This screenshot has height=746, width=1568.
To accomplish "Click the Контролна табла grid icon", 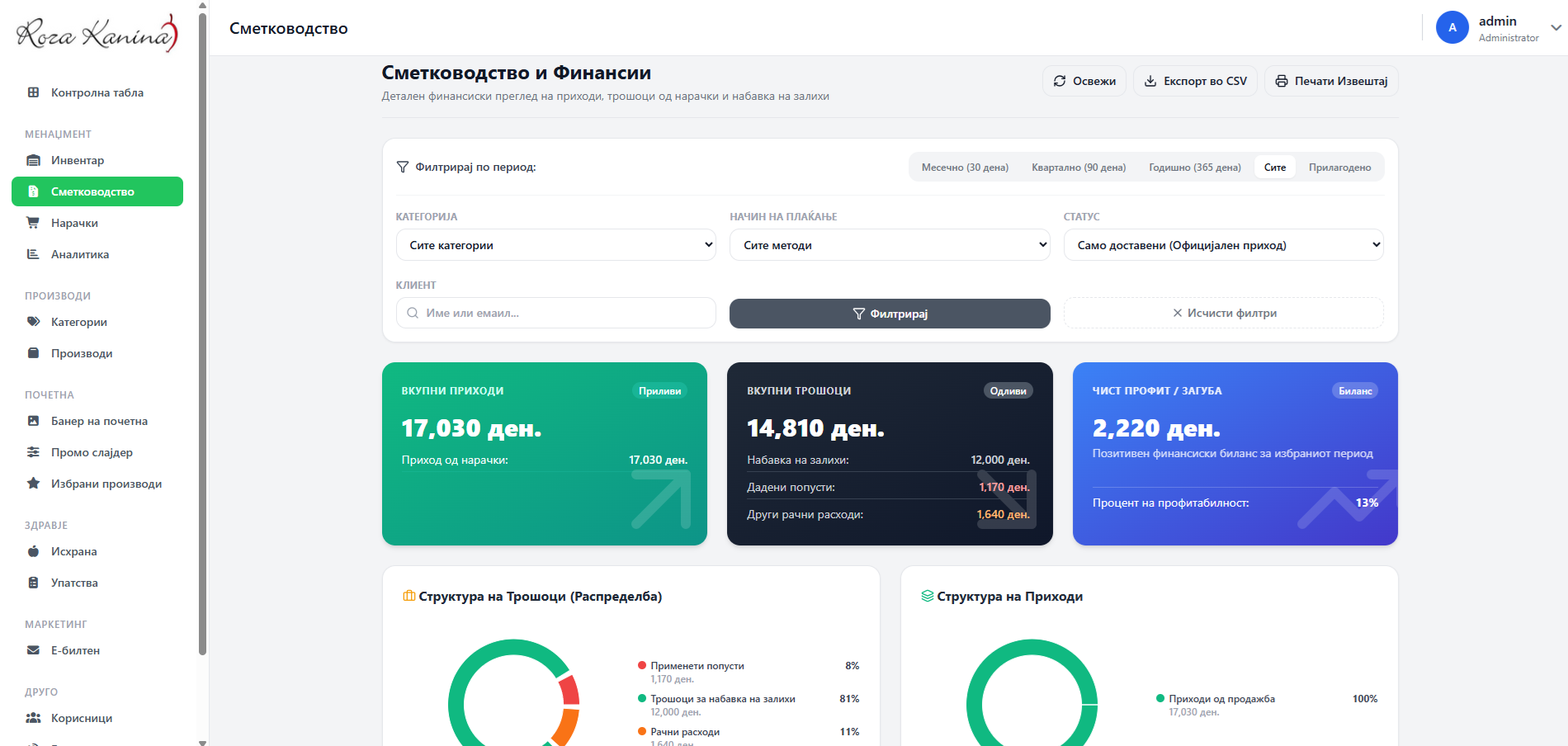I will [x=33, y=92].
